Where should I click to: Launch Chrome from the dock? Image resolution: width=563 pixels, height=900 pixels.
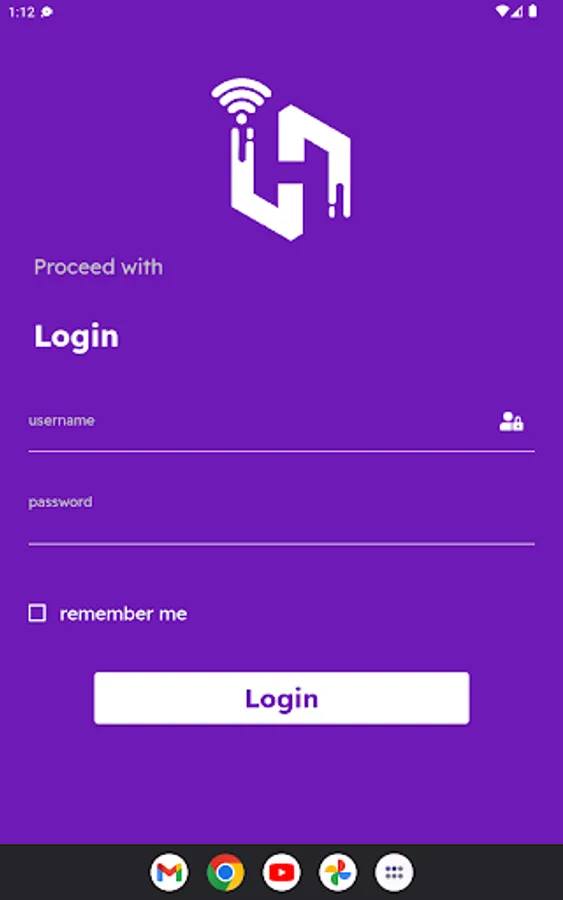(x=225, y=872)
